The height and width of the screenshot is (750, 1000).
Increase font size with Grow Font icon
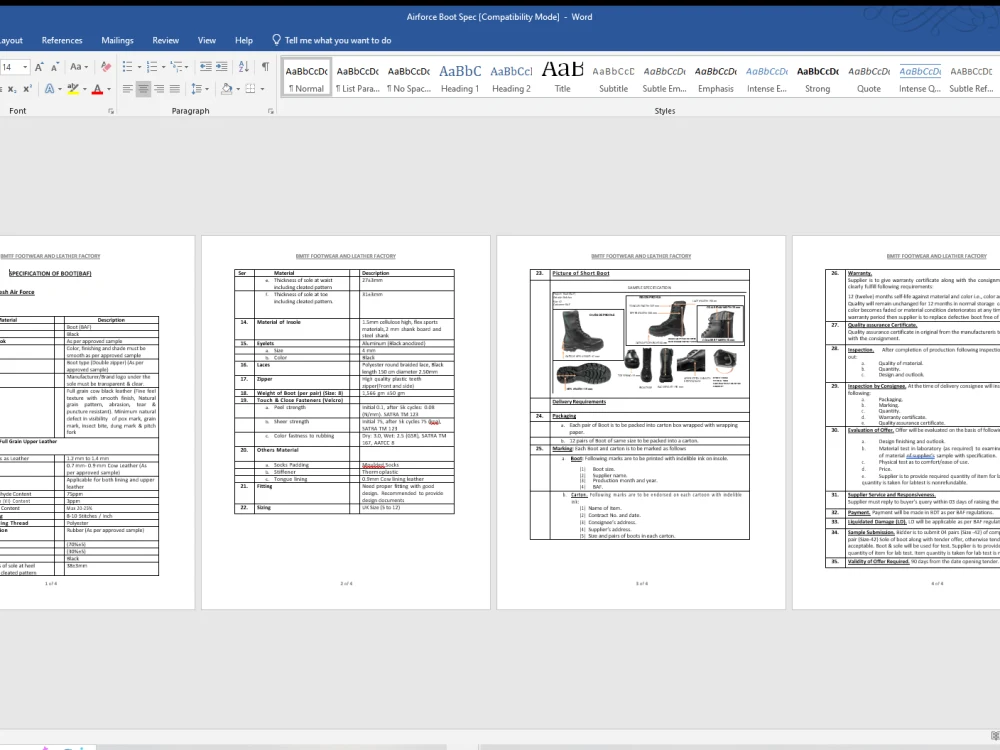pyautogui.click(x=39, y=67)
